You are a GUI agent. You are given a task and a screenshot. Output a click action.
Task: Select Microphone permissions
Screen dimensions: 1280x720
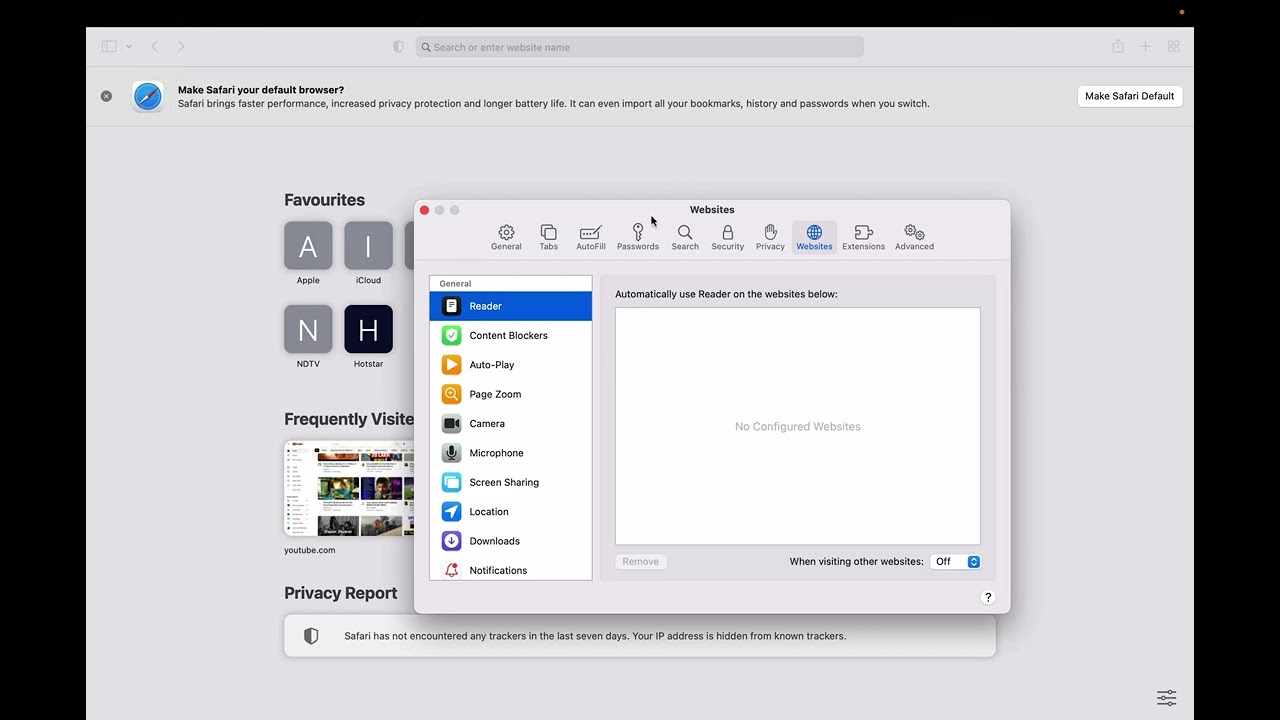click(510, 453)
